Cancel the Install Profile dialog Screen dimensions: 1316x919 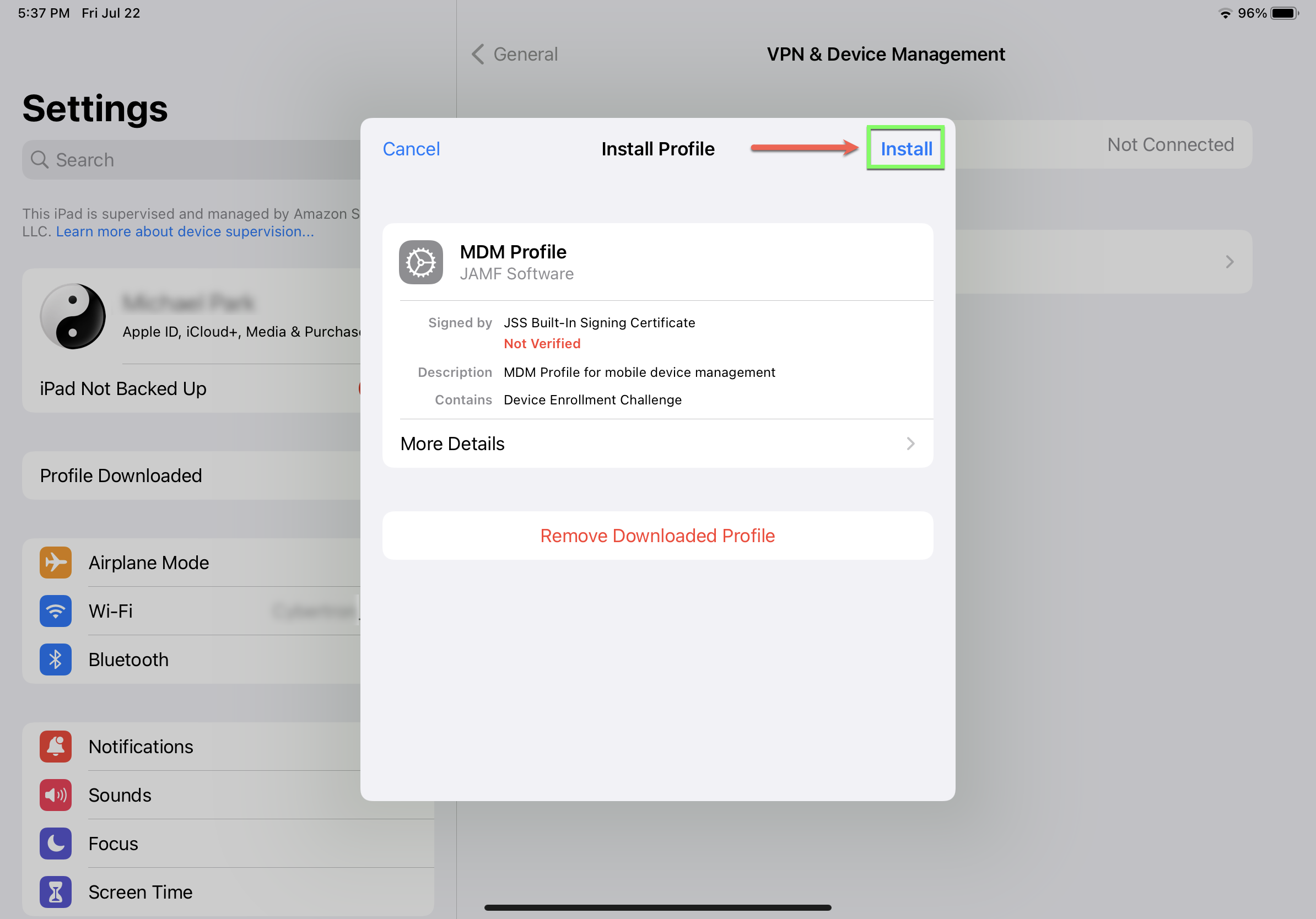[x=411, y=148]
